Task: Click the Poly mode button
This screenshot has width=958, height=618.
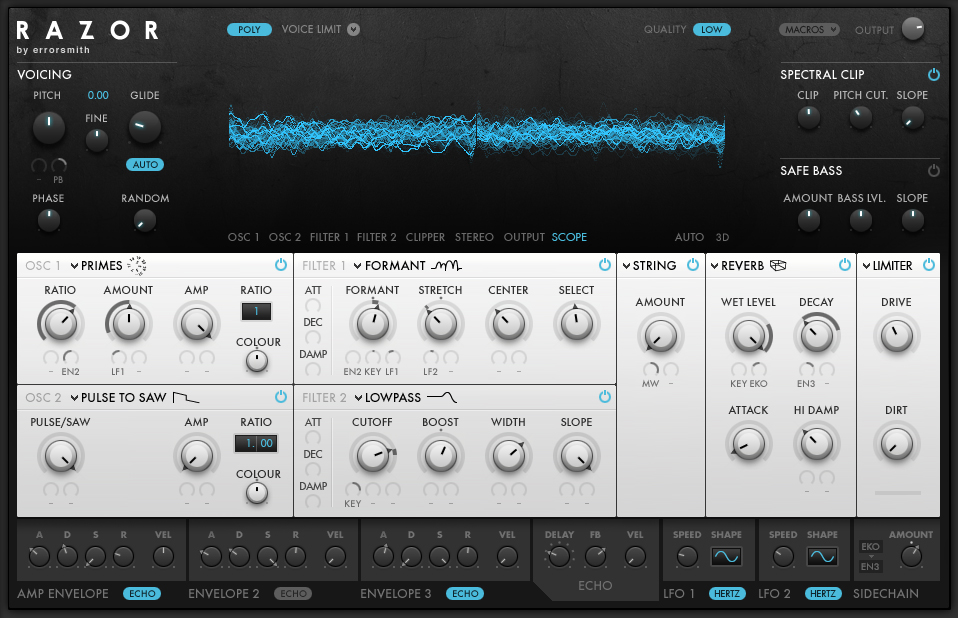Action: coord(249,29)
